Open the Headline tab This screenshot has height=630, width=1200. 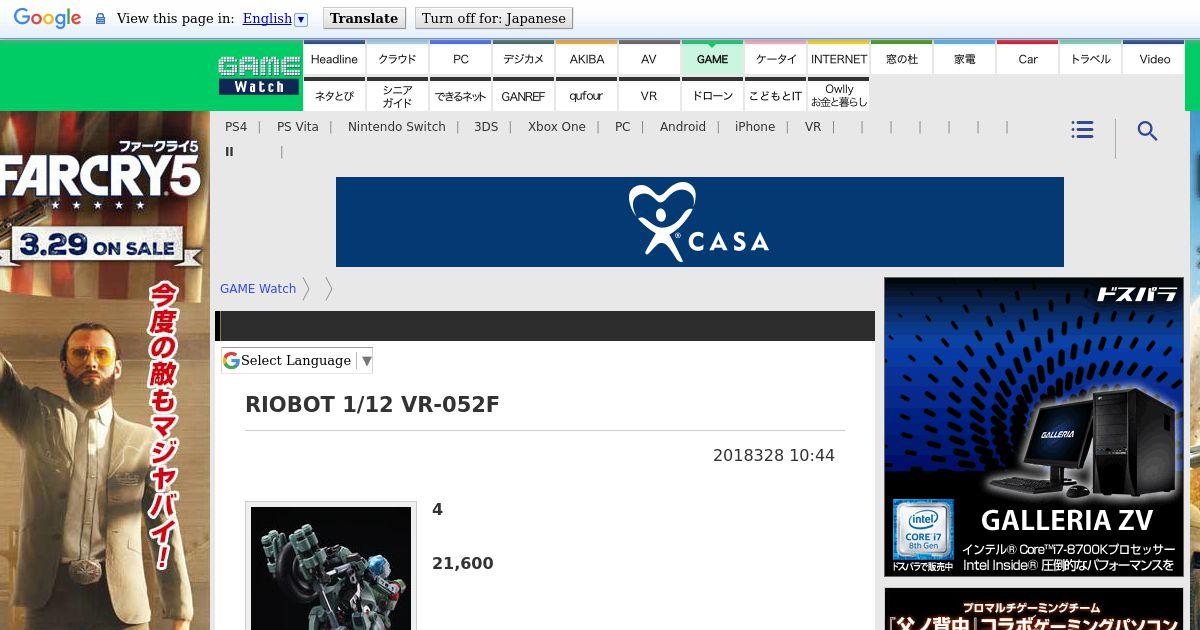[x=334, y=58]
